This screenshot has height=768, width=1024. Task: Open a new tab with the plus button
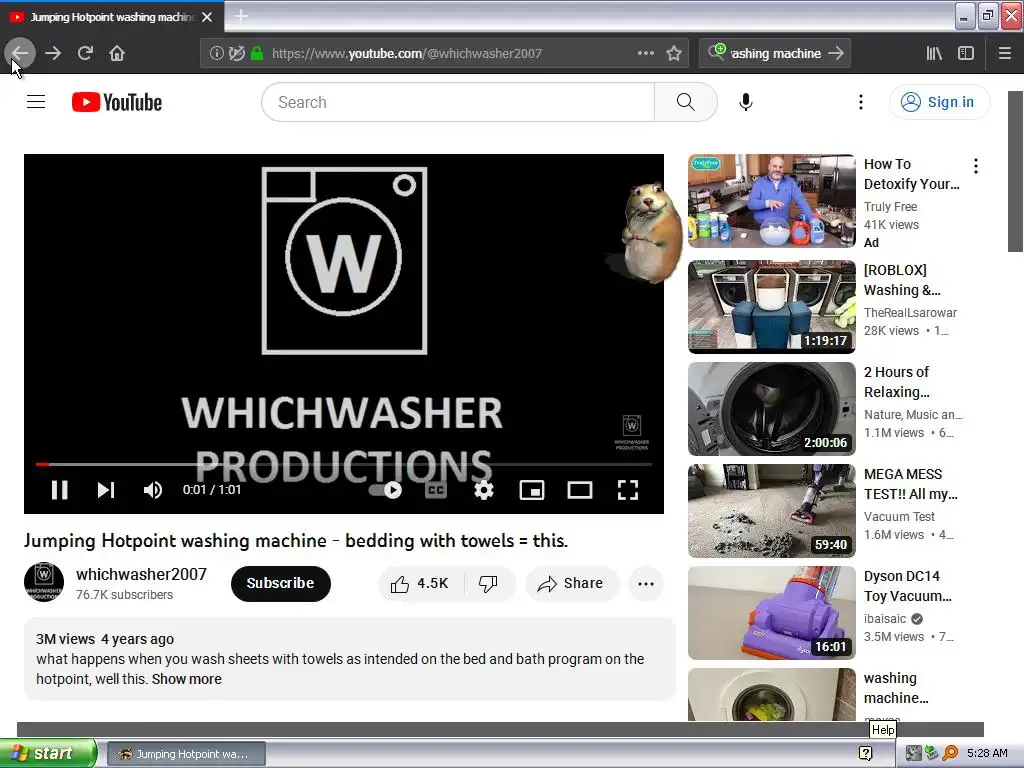[x=241, y=16]
